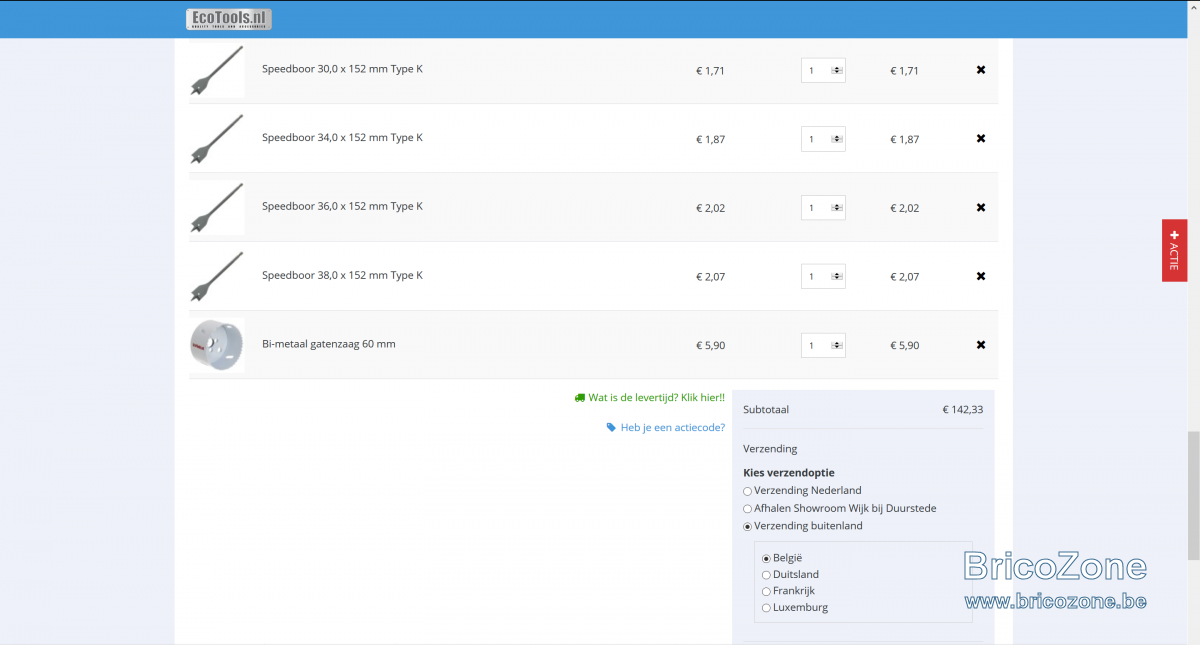The width and height of the screenshot is (1200, 645).
Task: Click 'Wat is de levertijd? Klik hier!!' link
Action: click(x=650, y=397)
